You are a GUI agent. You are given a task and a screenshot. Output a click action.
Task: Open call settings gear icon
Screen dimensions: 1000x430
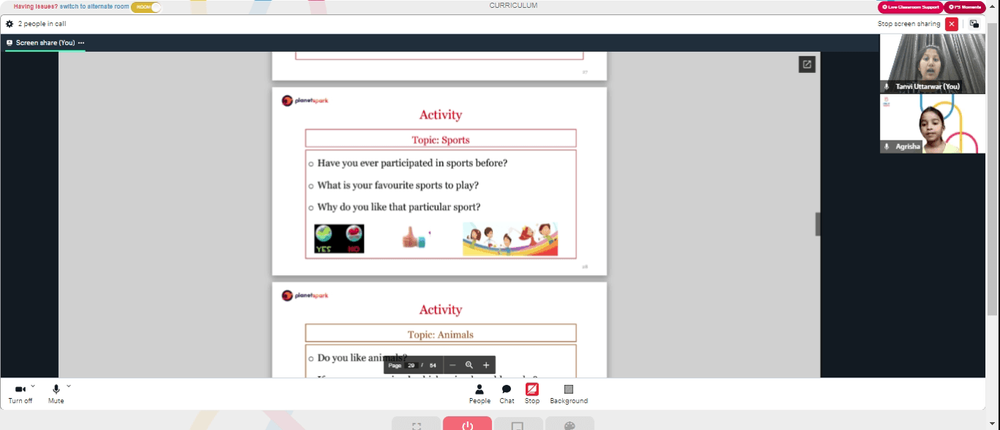(10, 24)
